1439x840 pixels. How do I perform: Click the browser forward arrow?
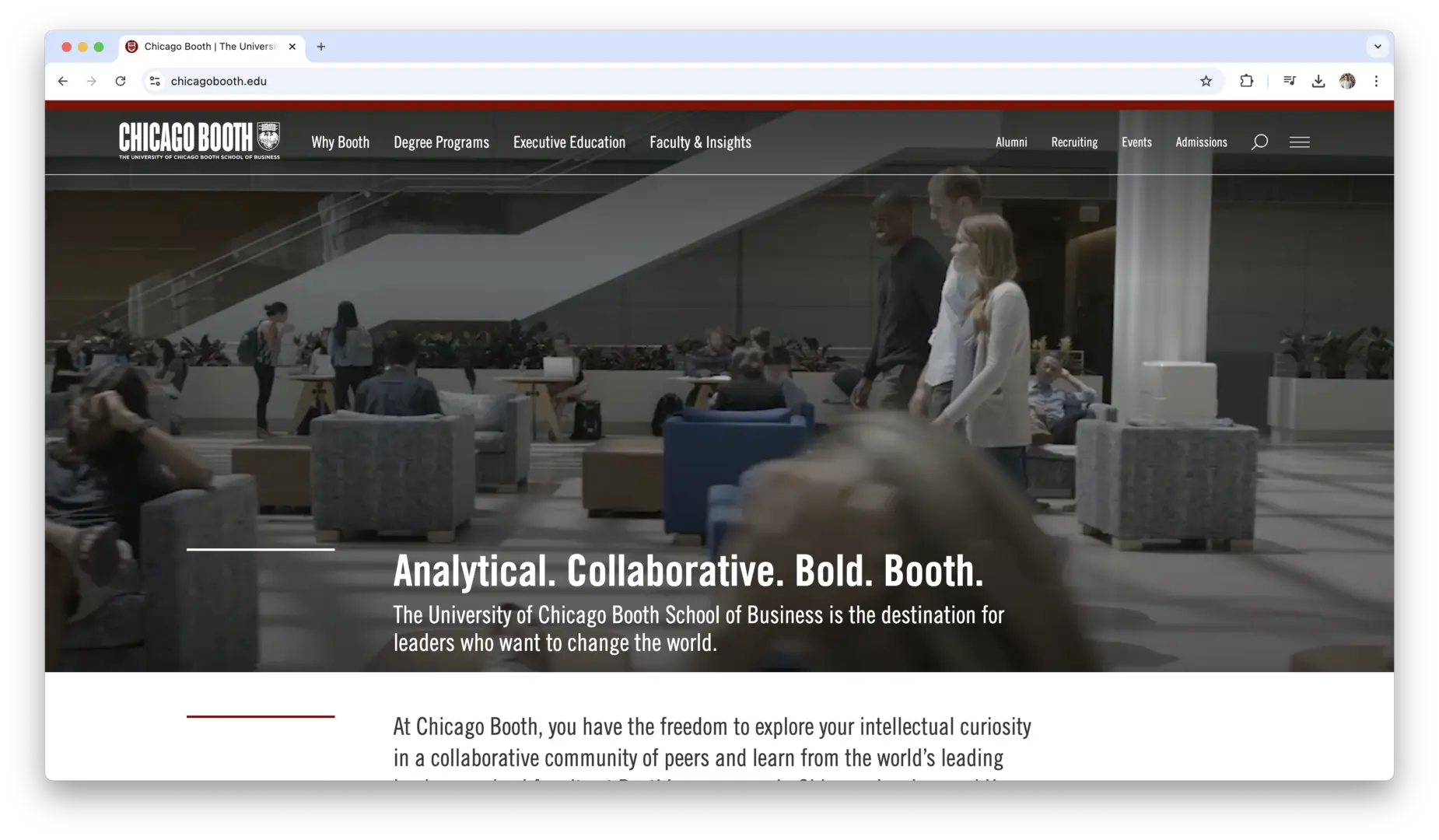[x=92, y=81]
